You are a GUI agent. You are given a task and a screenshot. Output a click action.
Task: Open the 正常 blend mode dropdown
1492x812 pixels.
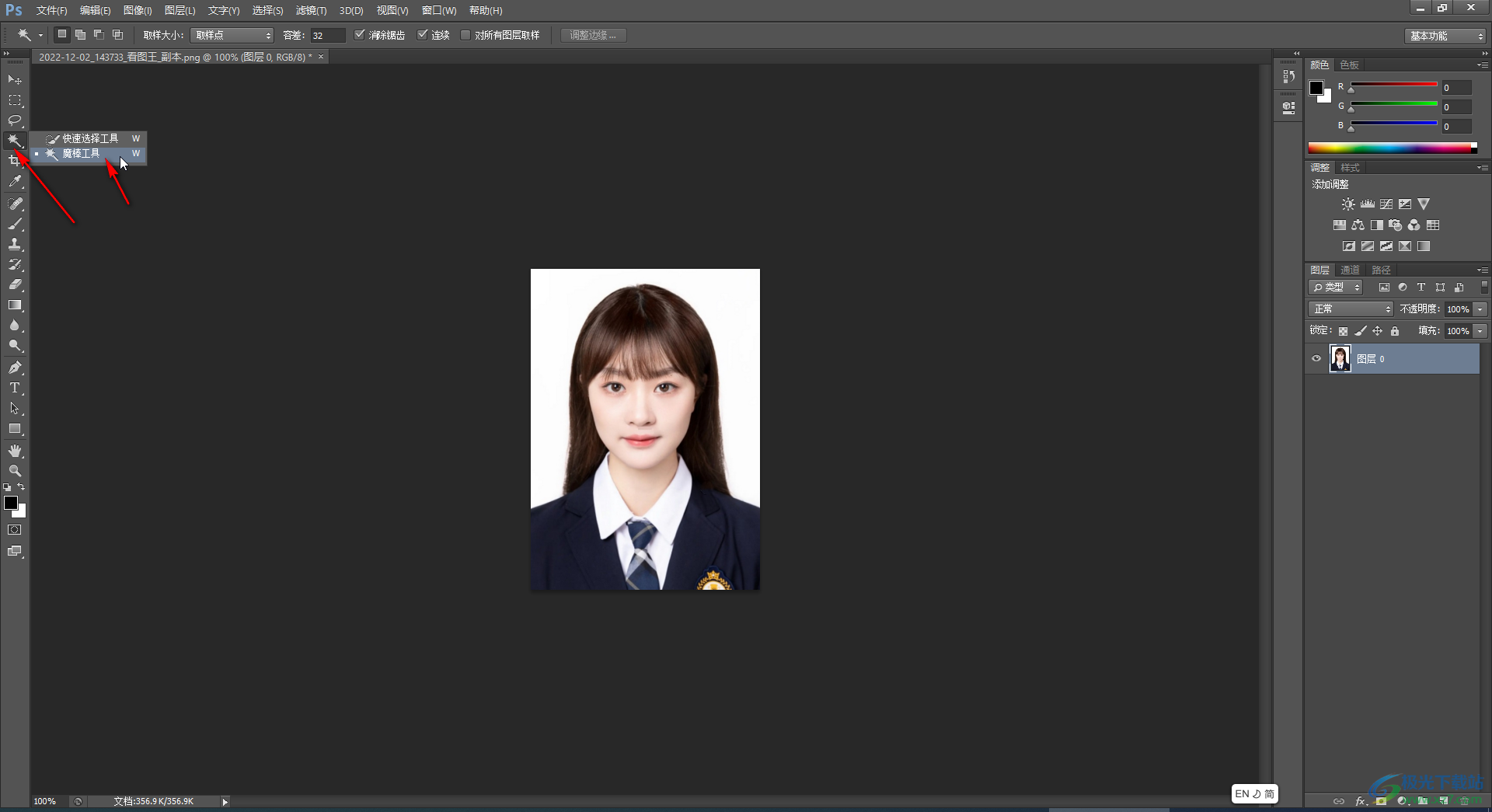click(x=1351, y=309)
